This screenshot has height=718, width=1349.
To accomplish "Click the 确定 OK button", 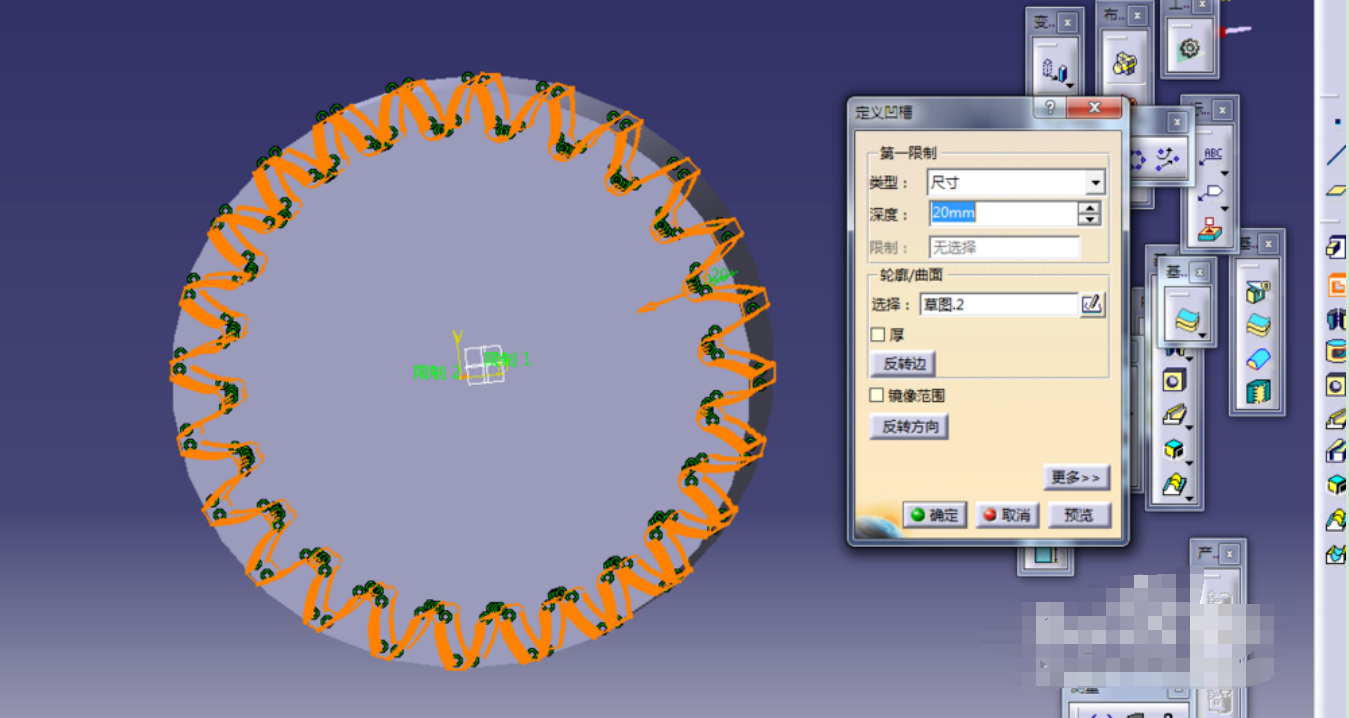I will pos(934,515).
